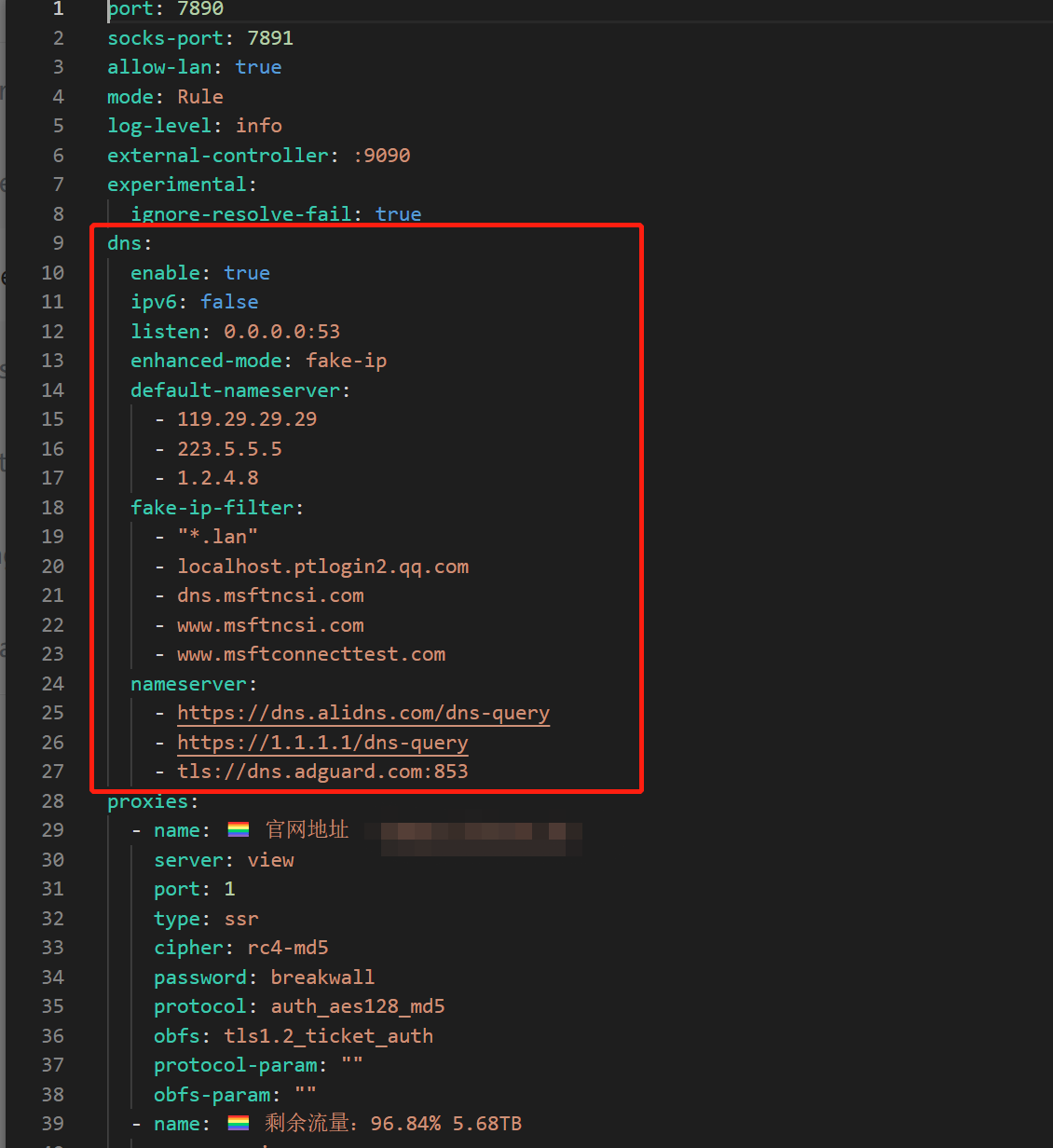
Task: Click the nameserver entry 223.5.5.5
Action: click(229, 449)
